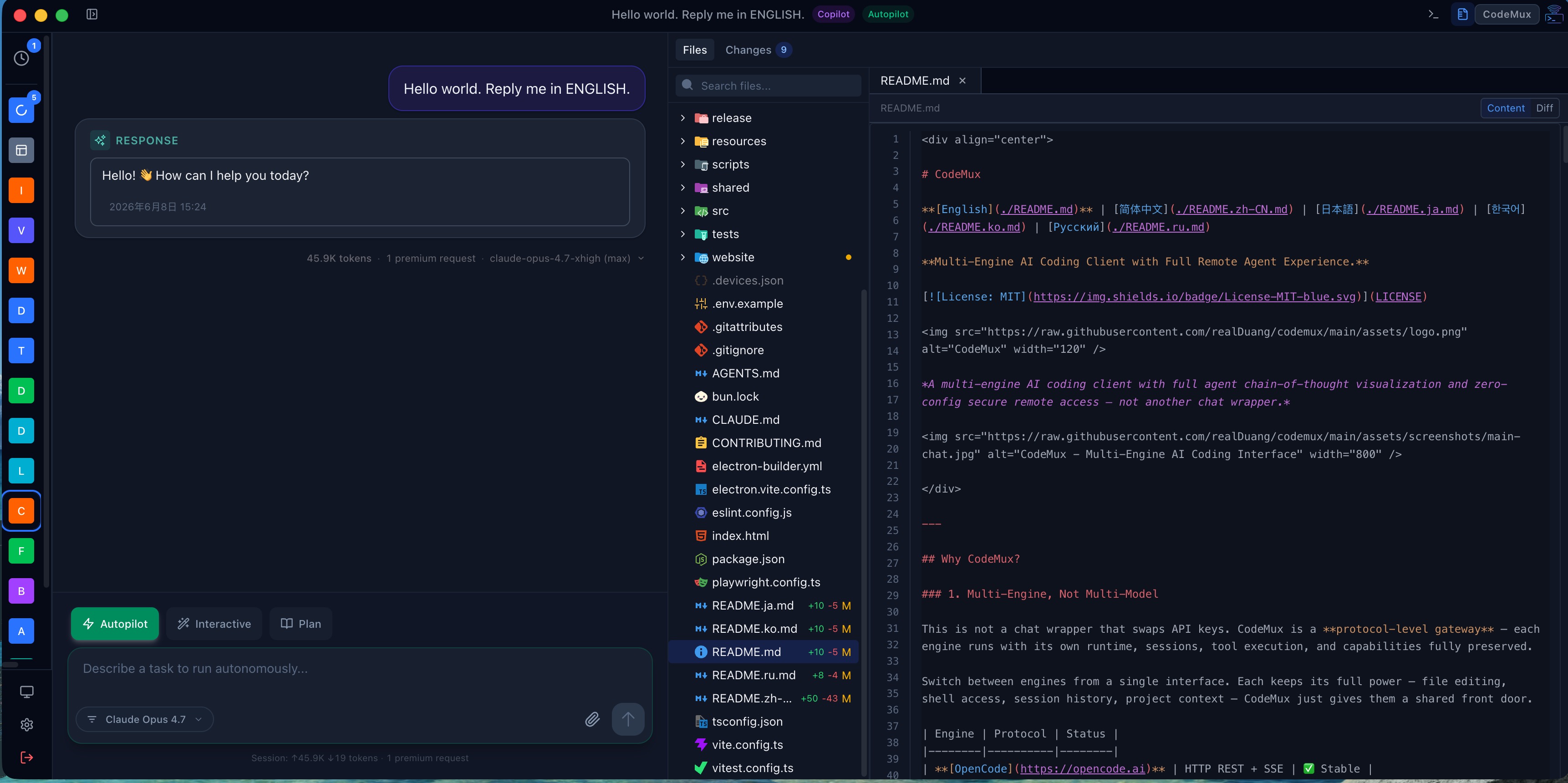Expand the tests folder

[x=683, y=234]
